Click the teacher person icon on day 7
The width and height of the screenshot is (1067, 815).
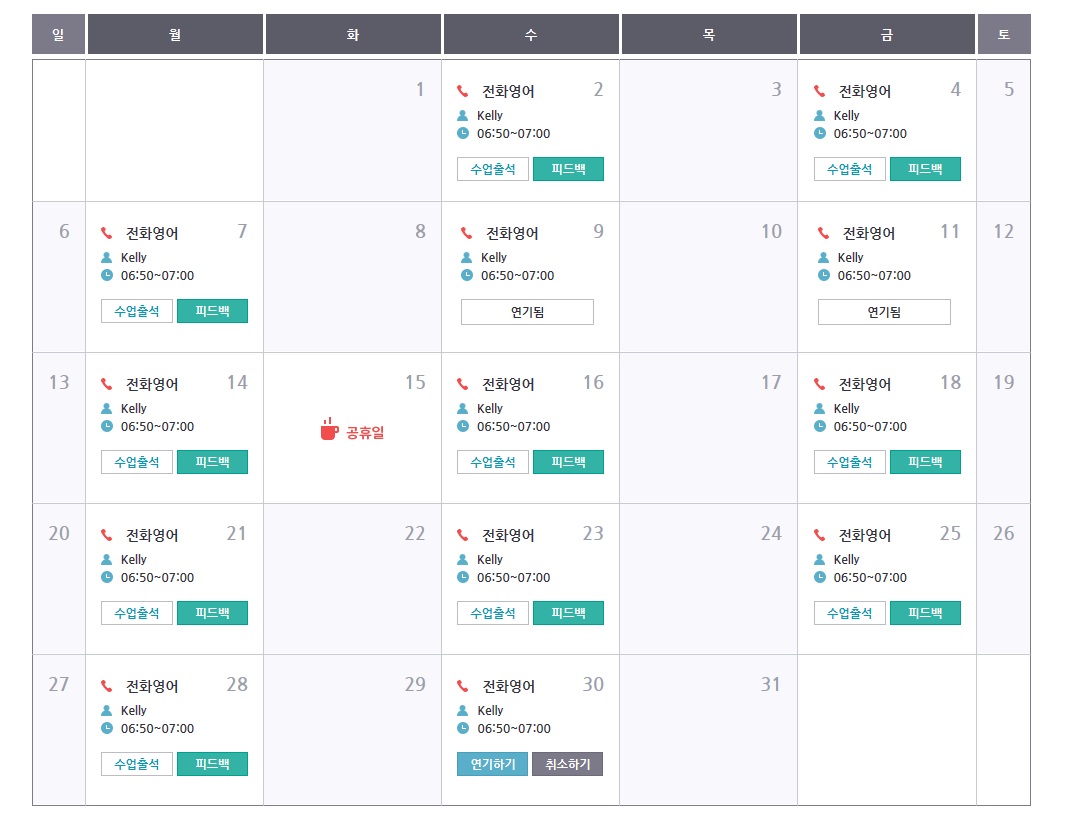click(107, 257)
